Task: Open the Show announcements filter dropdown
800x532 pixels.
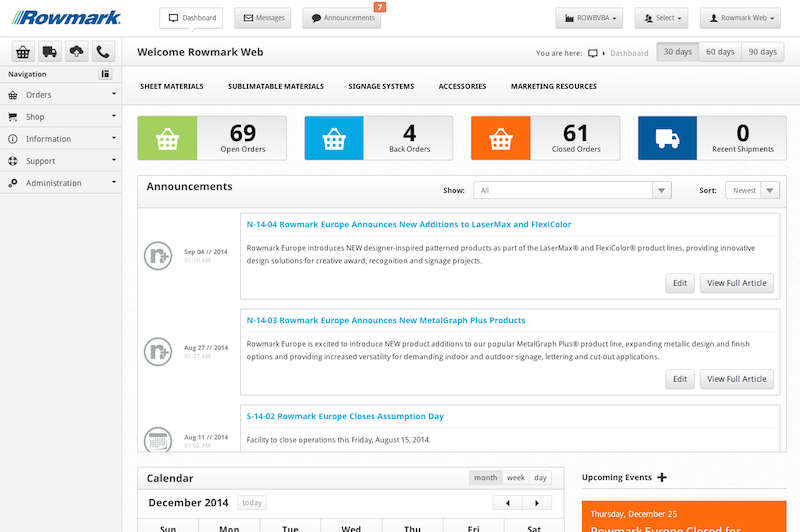Action: [x=572, y=190]
